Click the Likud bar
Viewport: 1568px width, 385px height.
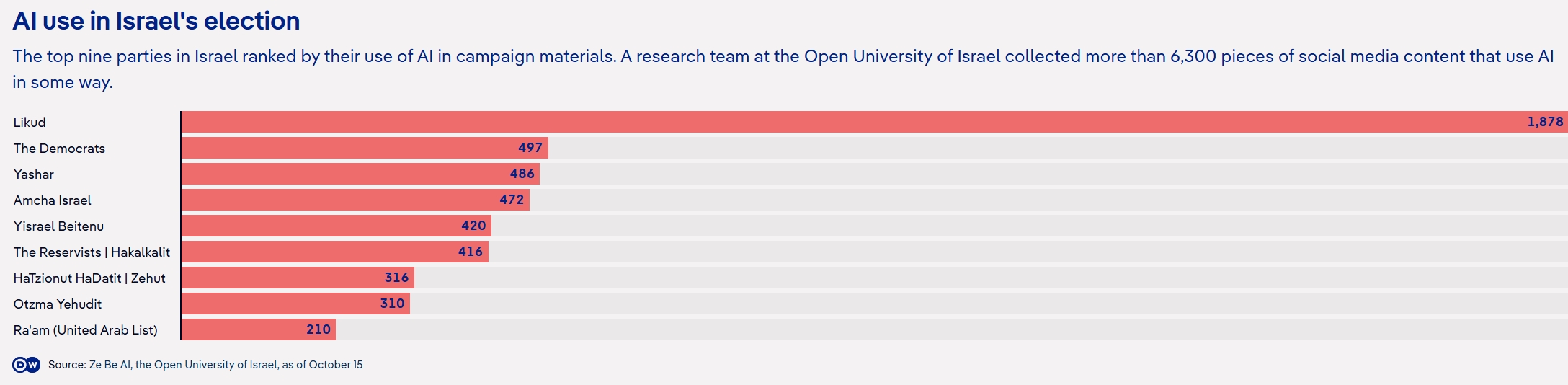coord(874,122)
